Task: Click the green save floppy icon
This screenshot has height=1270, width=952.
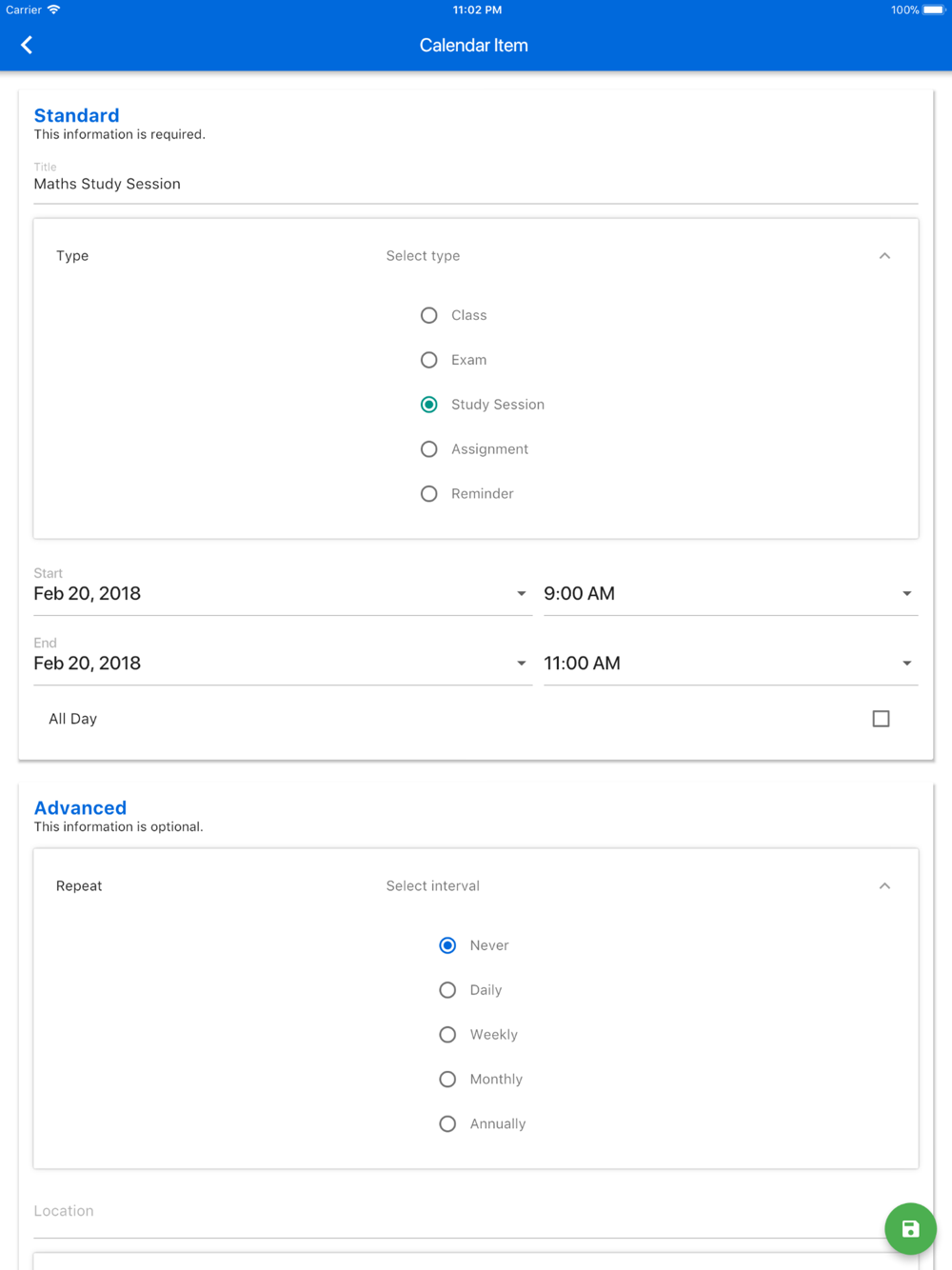Action: click(910, 1228)
